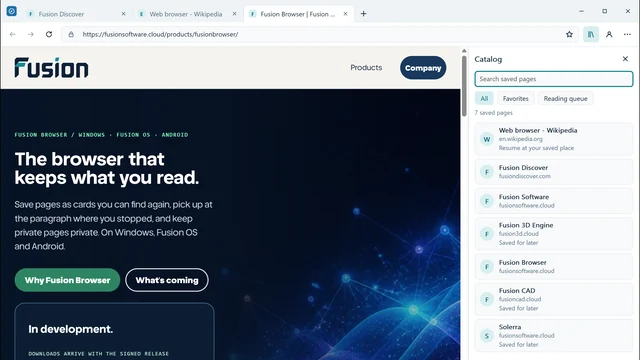This screenshot has height=360, width=640.
Task: Select the Fusion Browser tab
Action: [x=298, y=14]
